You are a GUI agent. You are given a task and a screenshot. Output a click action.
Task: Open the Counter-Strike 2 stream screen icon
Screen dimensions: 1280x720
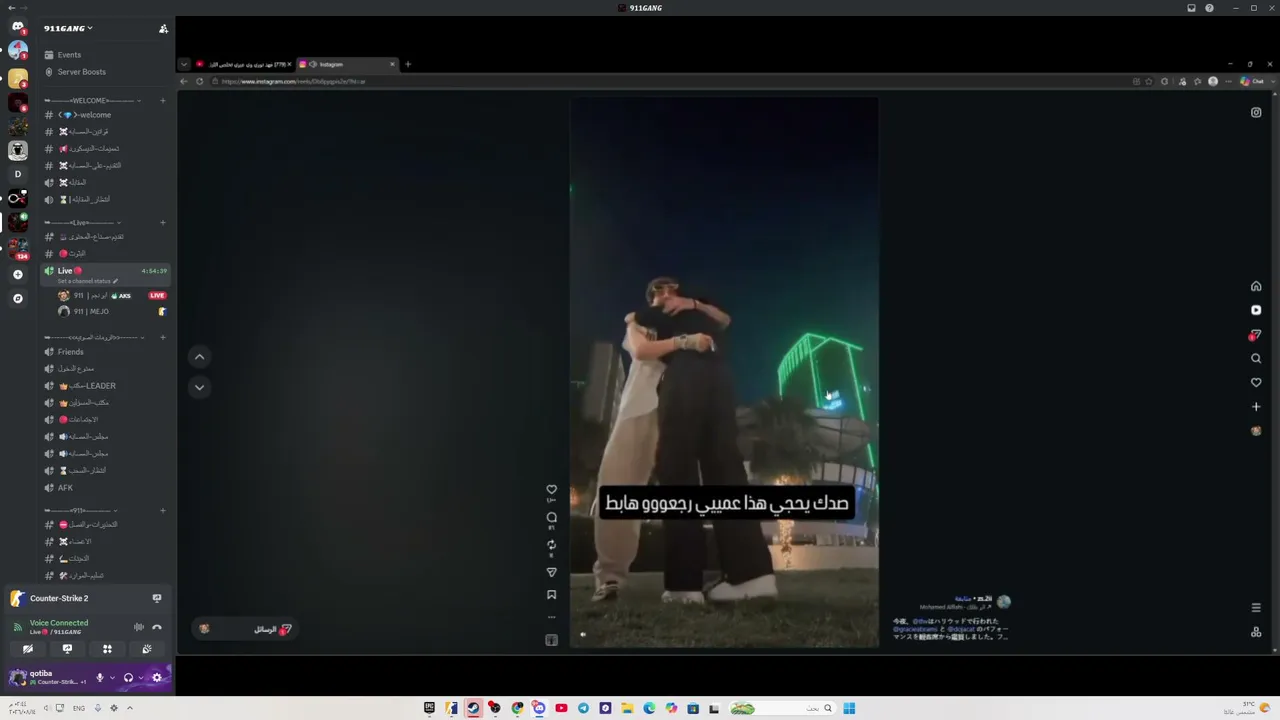pos(157,598)
